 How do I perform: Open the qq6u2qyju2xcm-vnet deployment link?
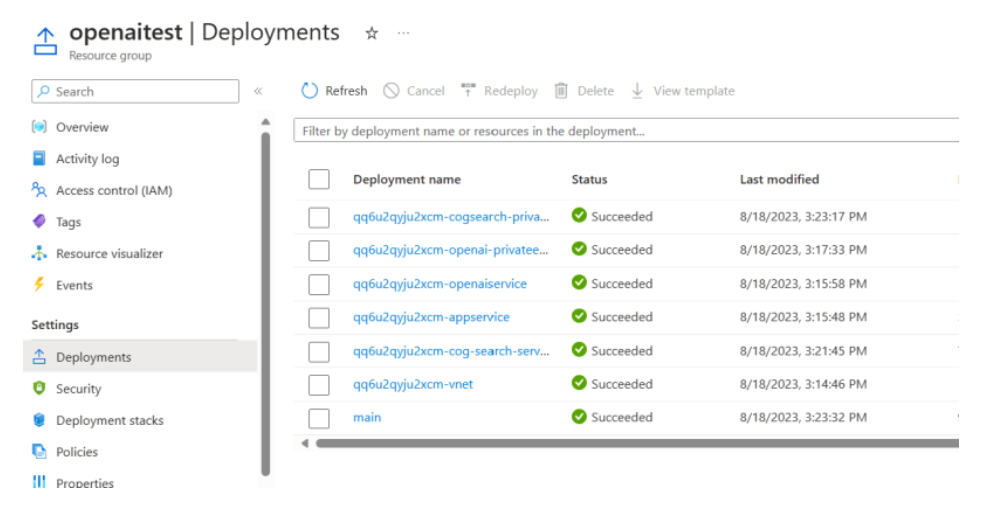(413, 384)
